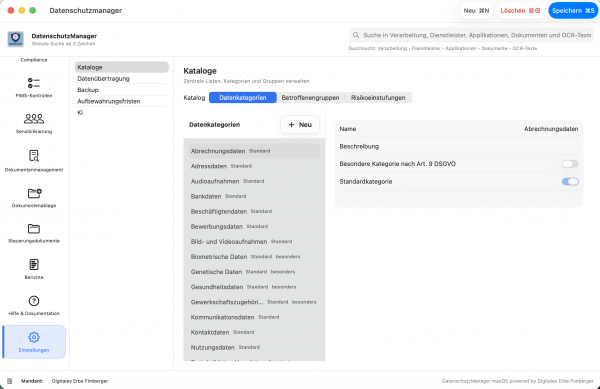
Task: Select Beschäftigtendaten category row
Action: coord(254,212)
